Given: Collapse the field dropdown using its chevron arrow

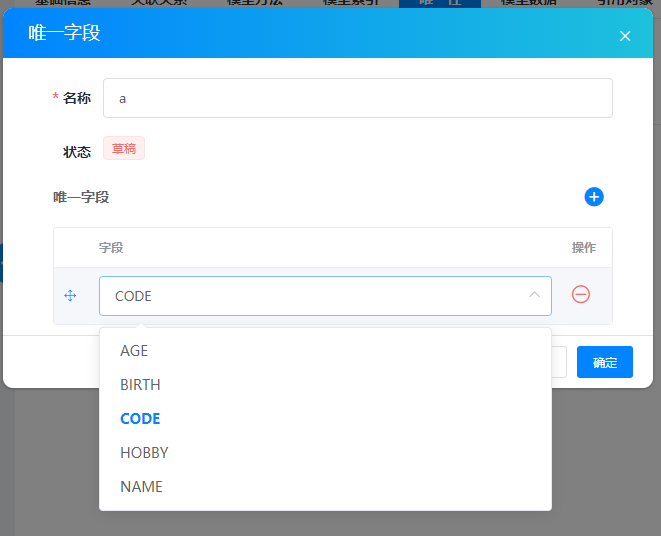Looking at the screenshot, I should pos(534,295).
